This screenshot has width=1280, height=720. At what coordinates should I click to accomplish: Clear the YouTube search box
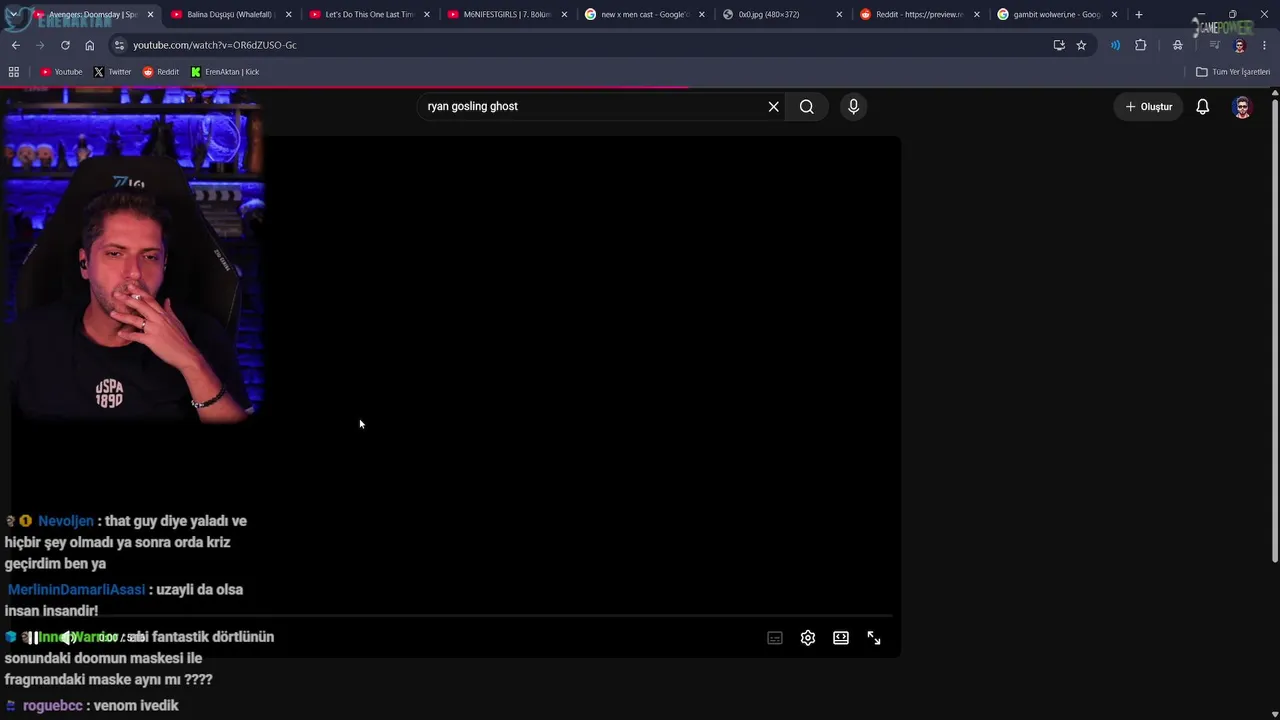click(x=773, y=106)
